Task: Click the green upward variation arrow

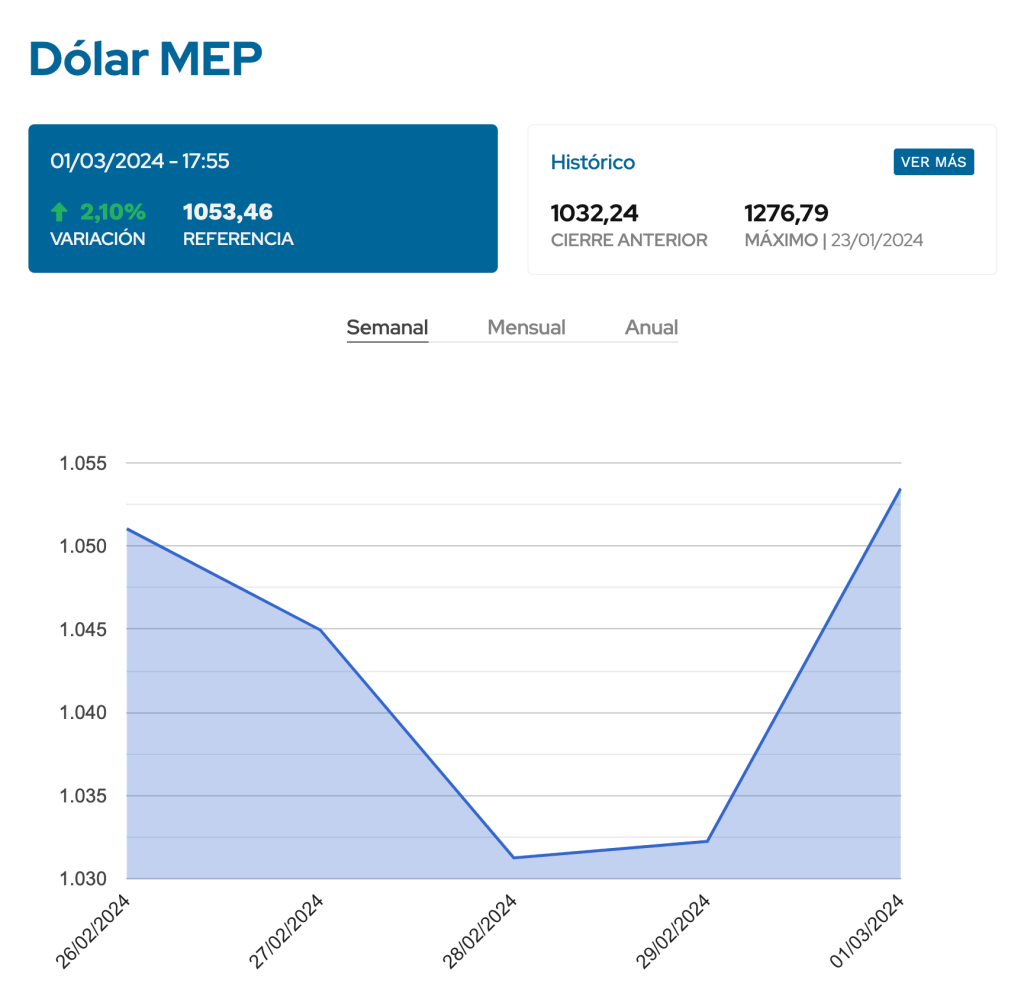Action: [x=59, y=211]
